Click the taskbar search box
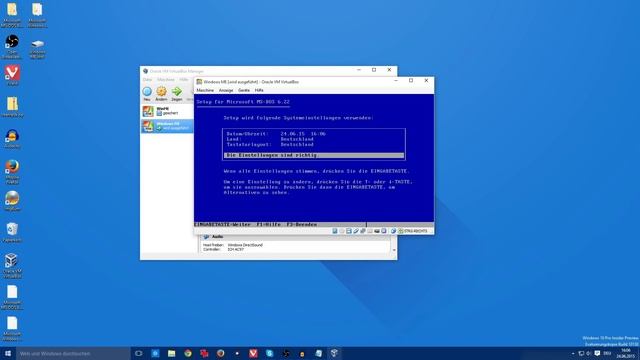The height and width of the screenshot is (360, 640). [x=73, y=353]
